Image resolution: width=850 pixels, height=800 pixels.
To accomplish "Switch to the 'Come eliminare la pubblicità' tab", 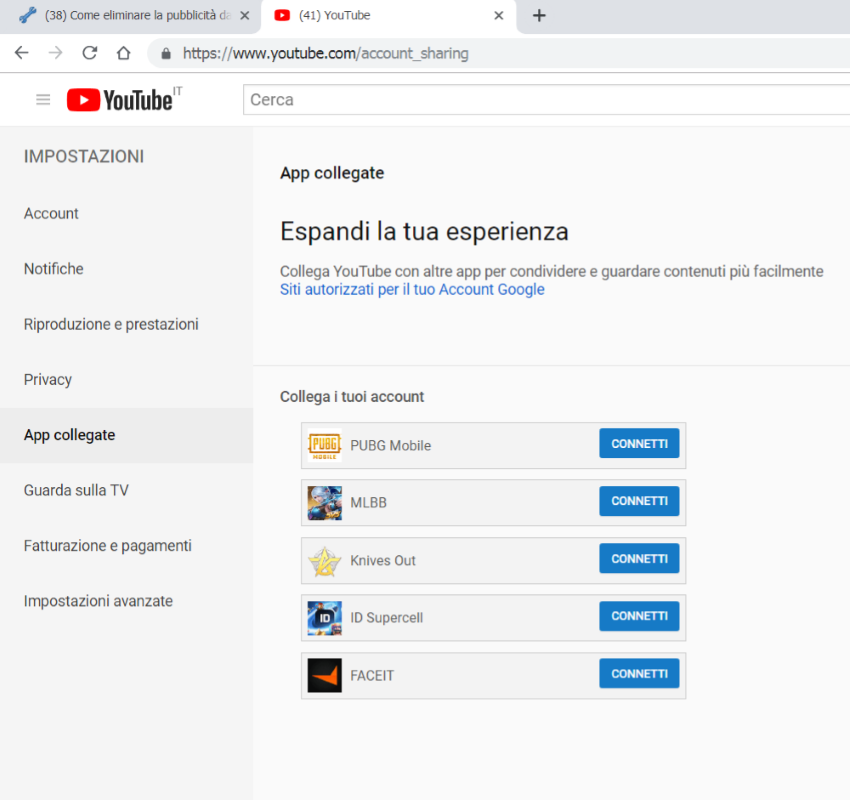I will [130, 16].
